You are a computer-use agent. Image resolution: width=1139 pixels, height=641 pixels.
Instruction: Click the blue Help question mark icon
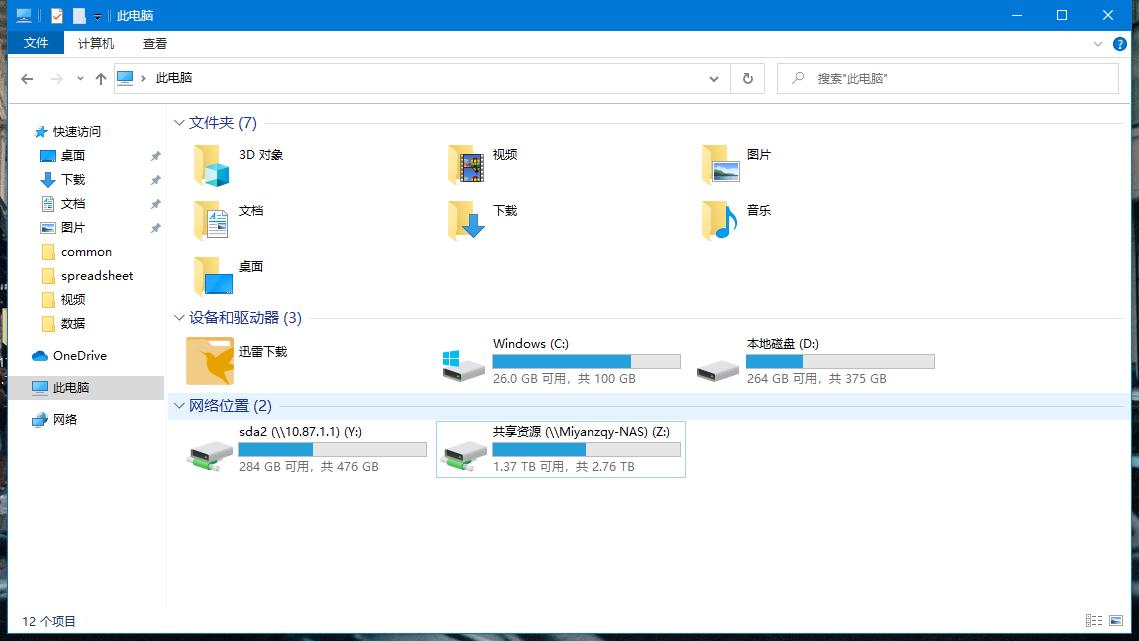(x=1119, y=43)
